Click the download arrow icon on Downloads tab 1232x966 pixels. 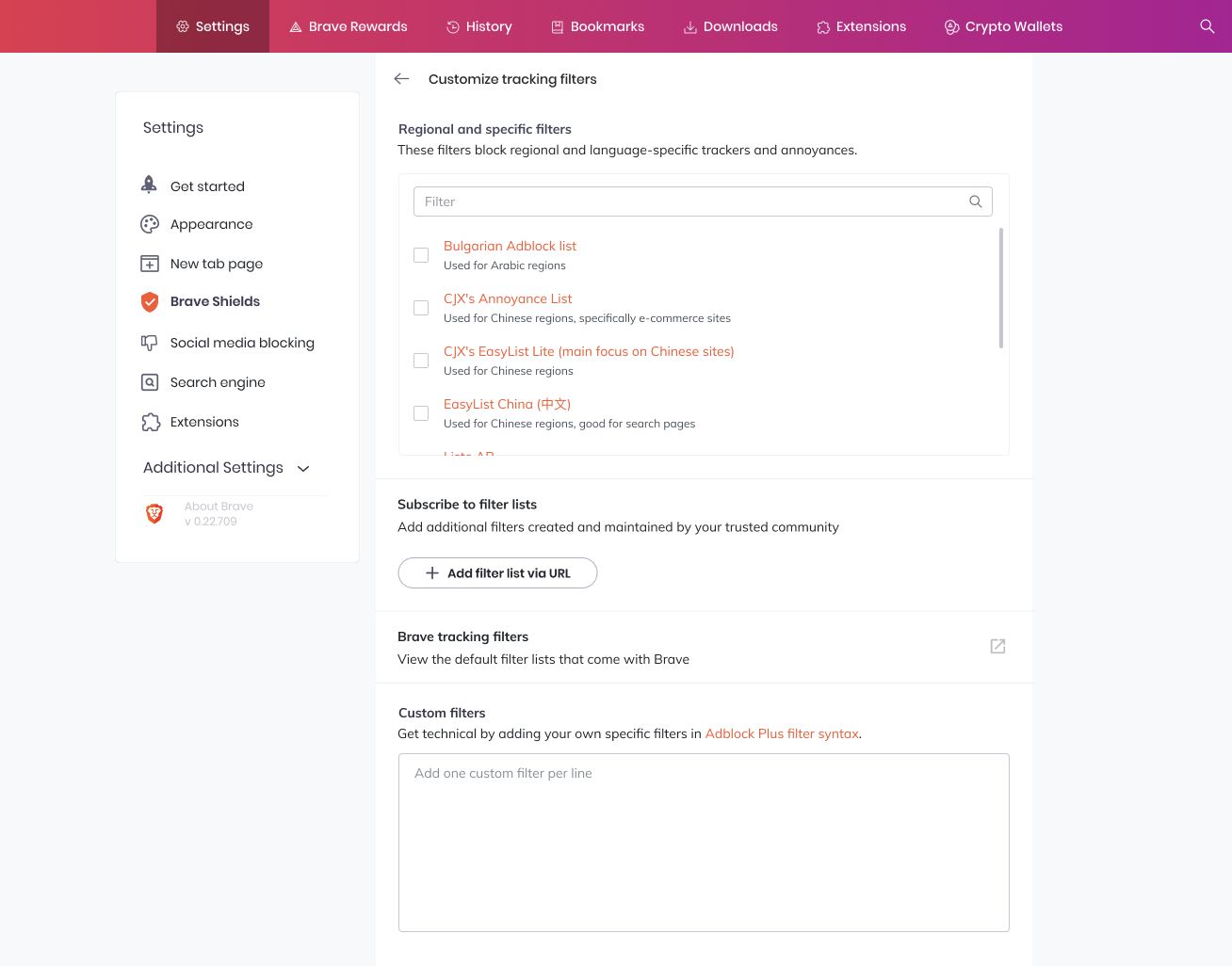click(690, 27)
